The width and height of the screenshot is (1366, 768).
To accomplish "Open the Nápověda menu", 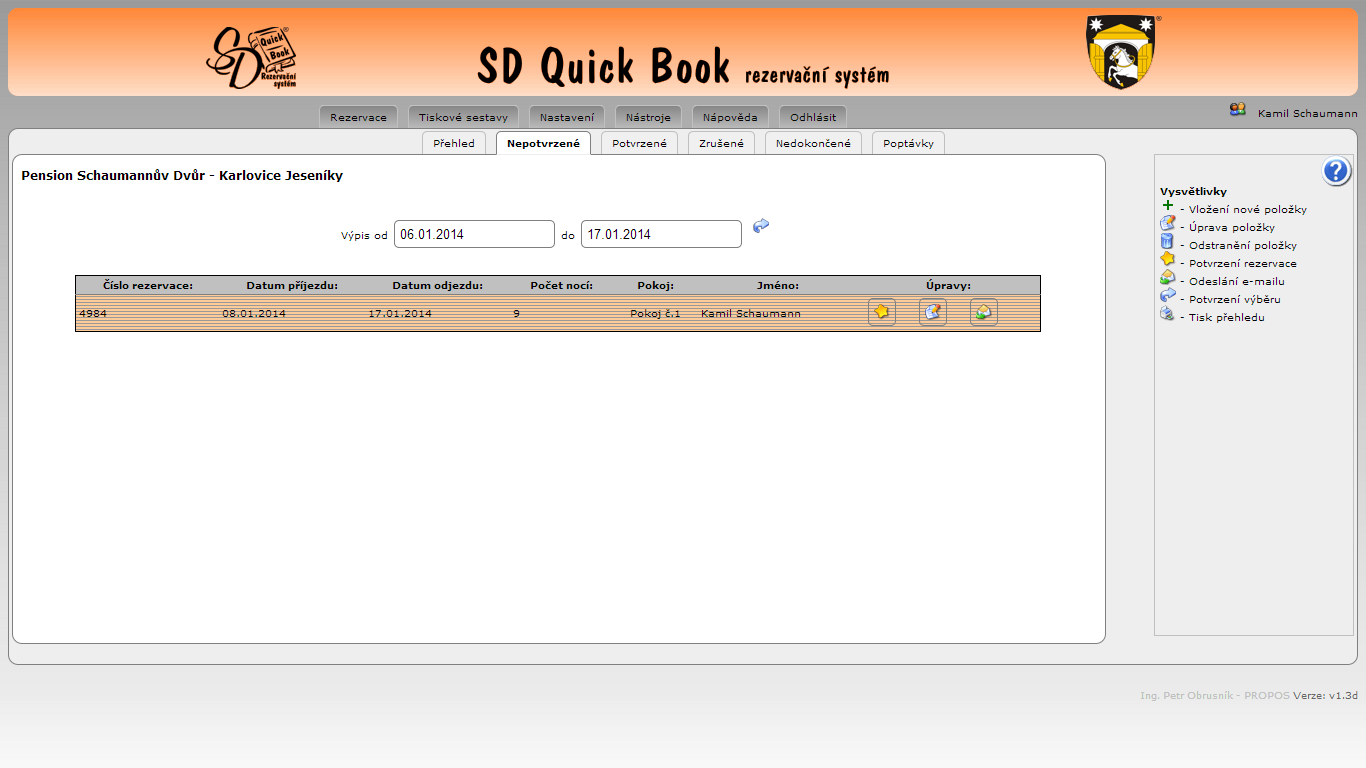I will (x=730, y=117).
